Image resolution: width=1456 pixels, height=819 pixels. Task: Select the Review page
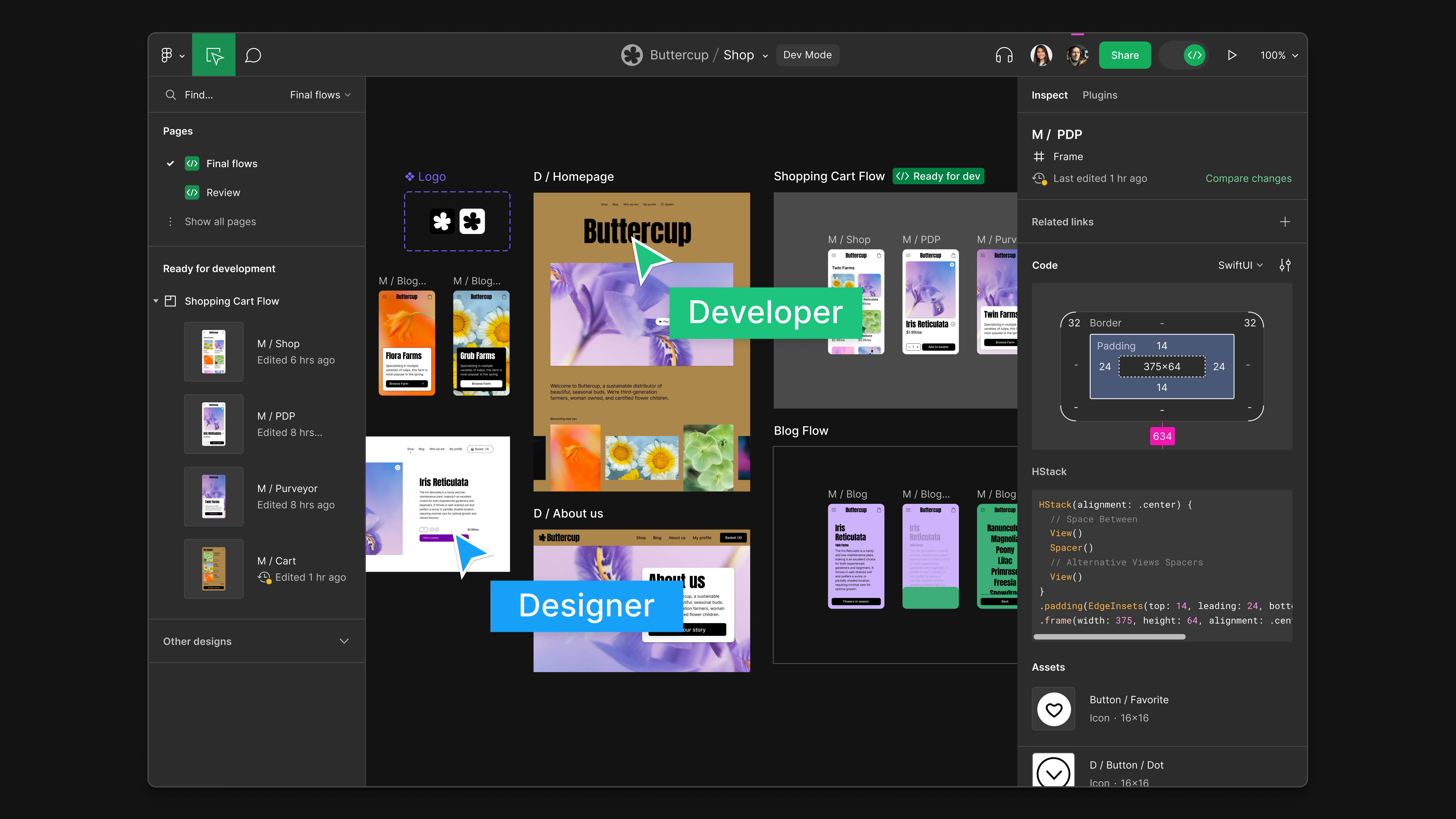223,192
